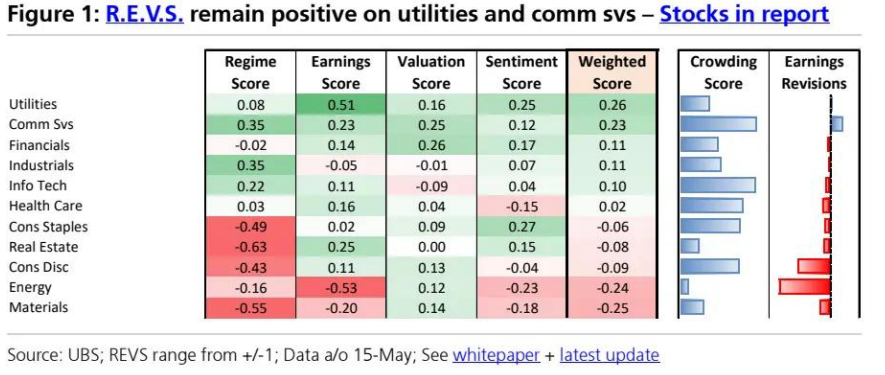The width and height of the screenshot is (885, 375).
Task: Click the Comm Svs crowding score bar
Action: [x=718, y=124]
